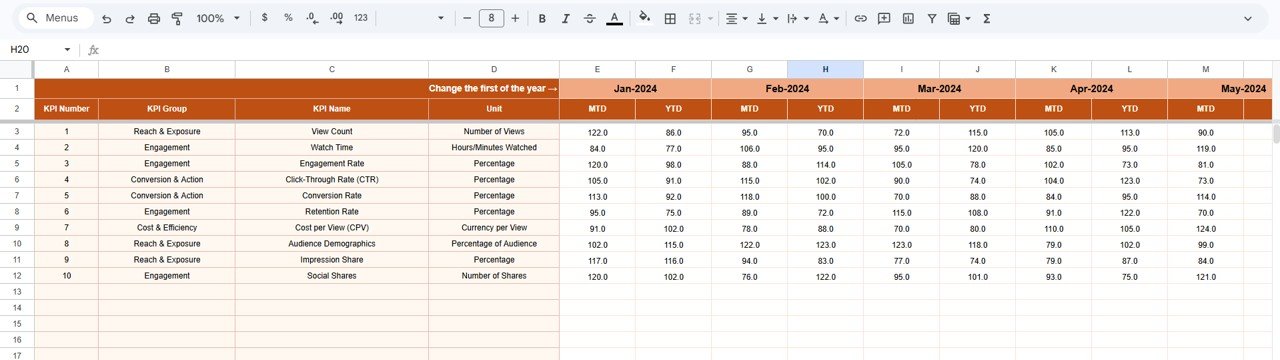Search the Menus box

coord(57,18)
